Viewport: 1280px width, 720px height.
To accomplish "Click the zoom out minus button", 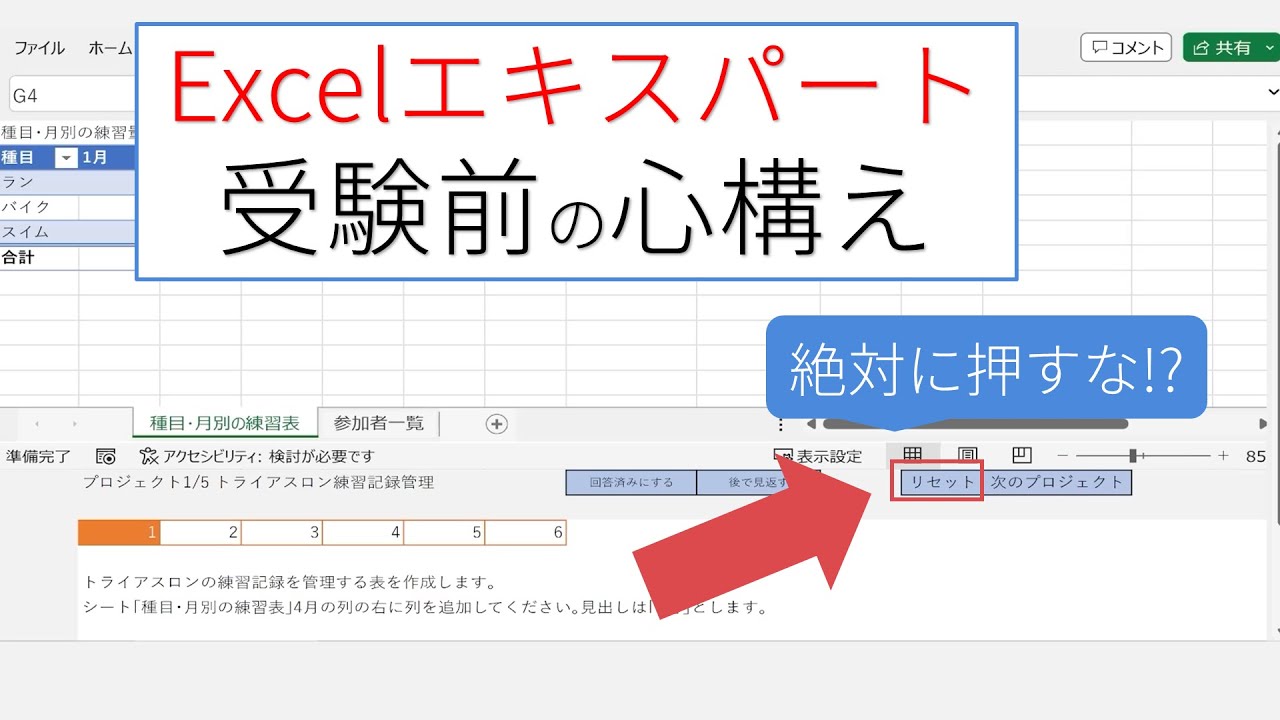I will coord(1063,456).
